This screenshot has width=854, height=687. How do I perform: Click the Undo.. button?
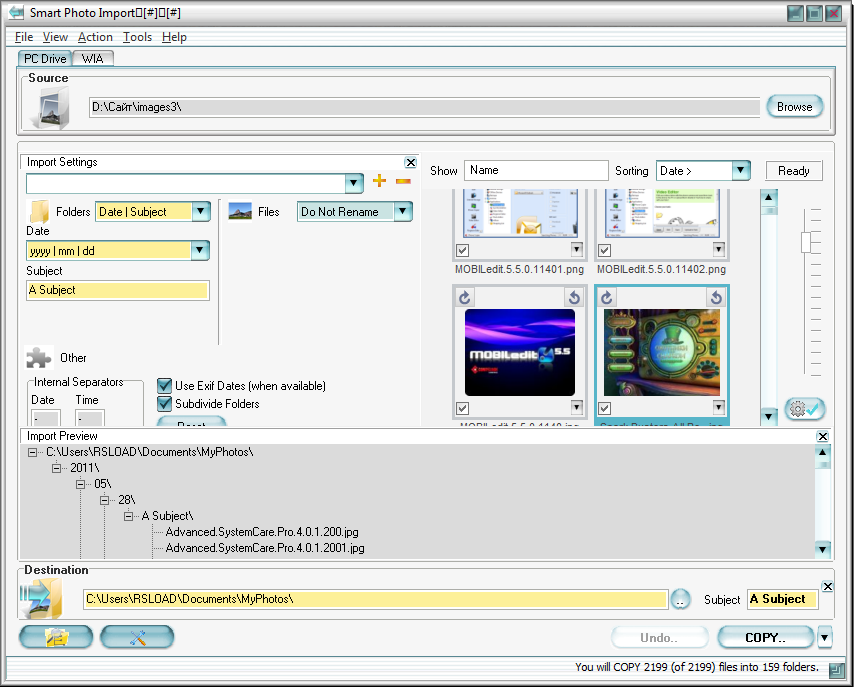[660, 637]
